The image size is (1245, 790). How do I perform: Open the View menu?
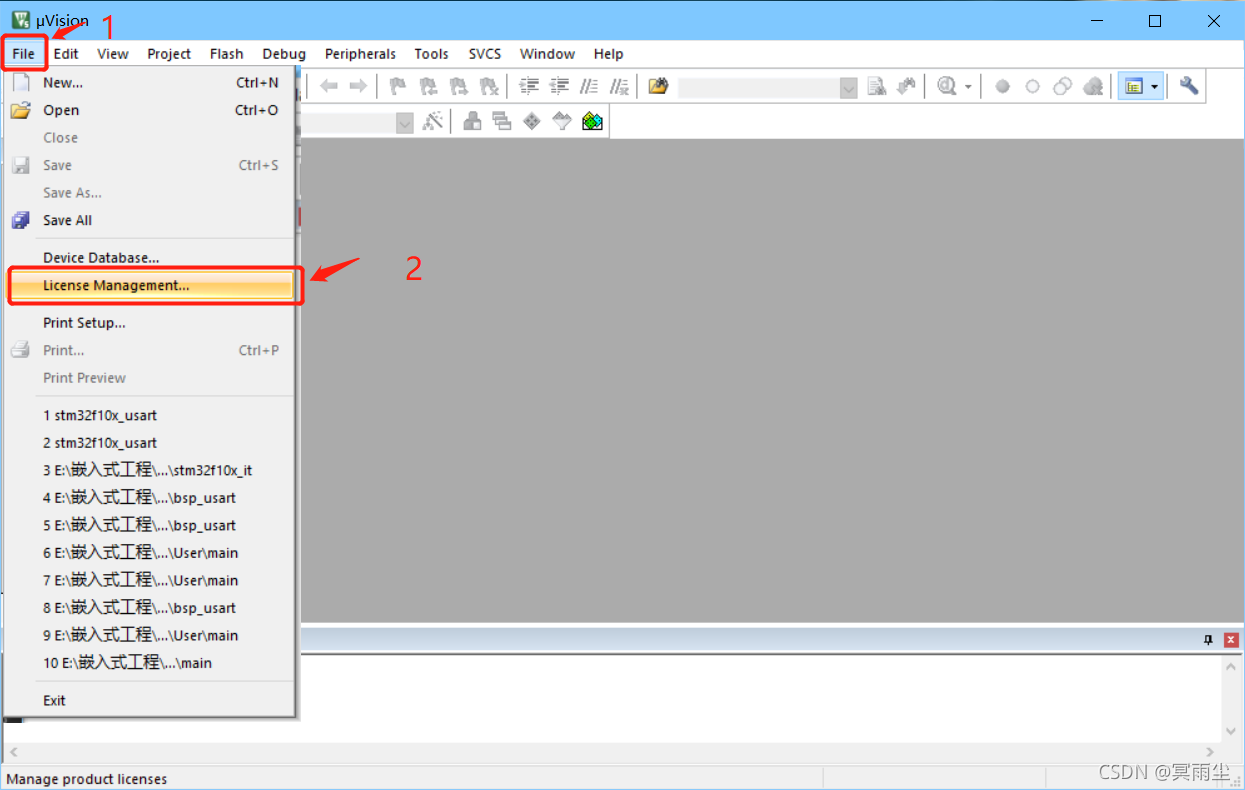click(x=112, y=54)
